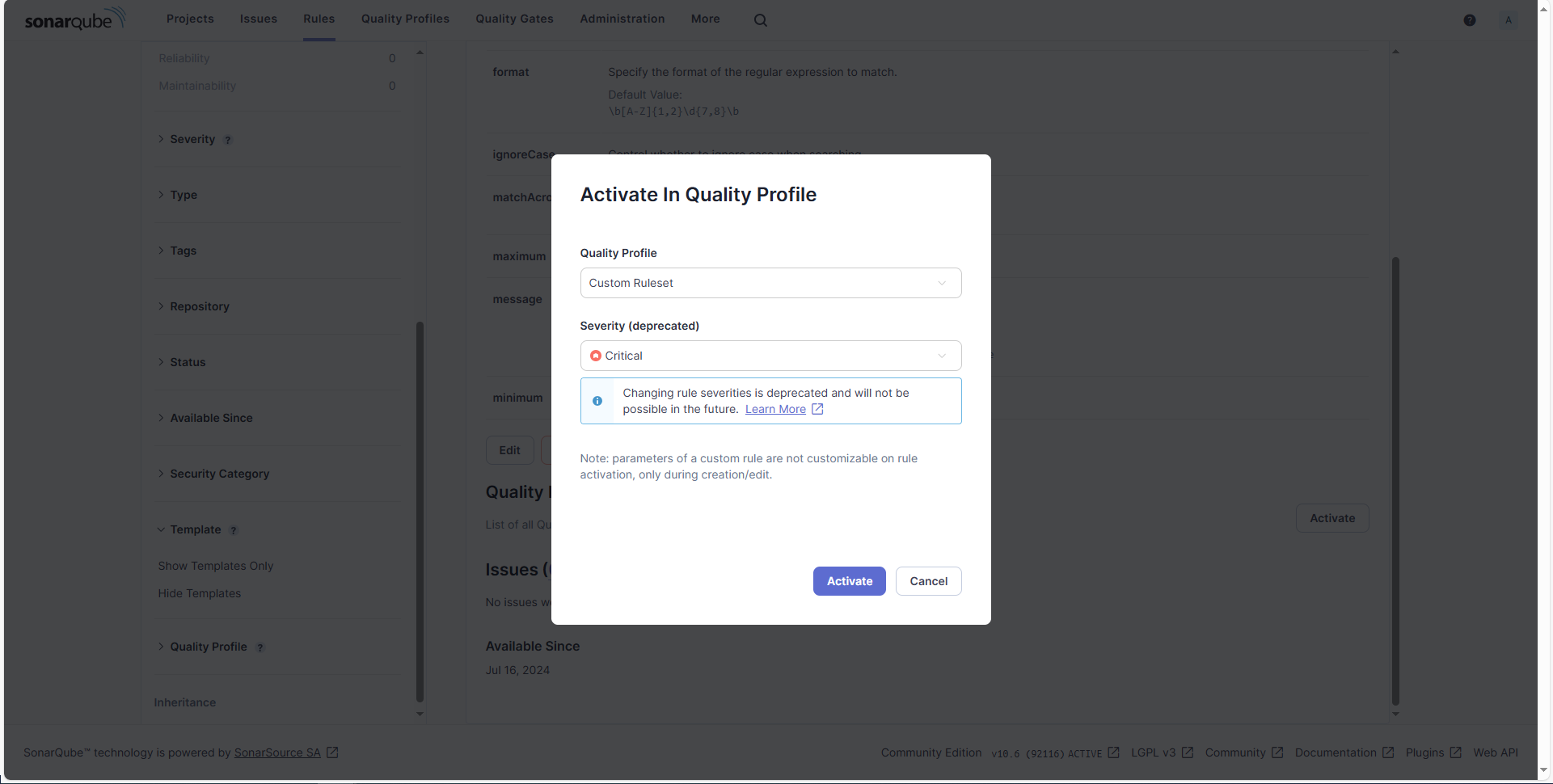Click the SonarQube logo
This screenshot has width=1553, height=784.
pyautogui.click(x=74, y=19)
